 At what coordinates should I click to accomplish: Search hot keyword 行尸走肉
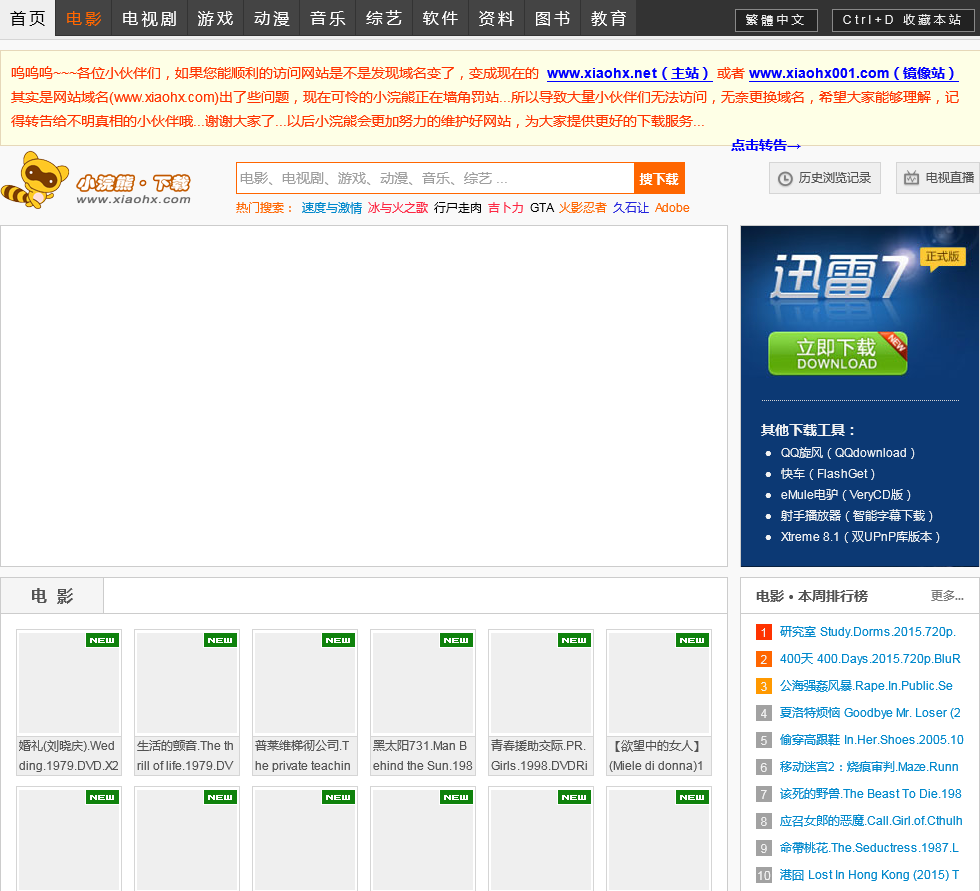458,208
